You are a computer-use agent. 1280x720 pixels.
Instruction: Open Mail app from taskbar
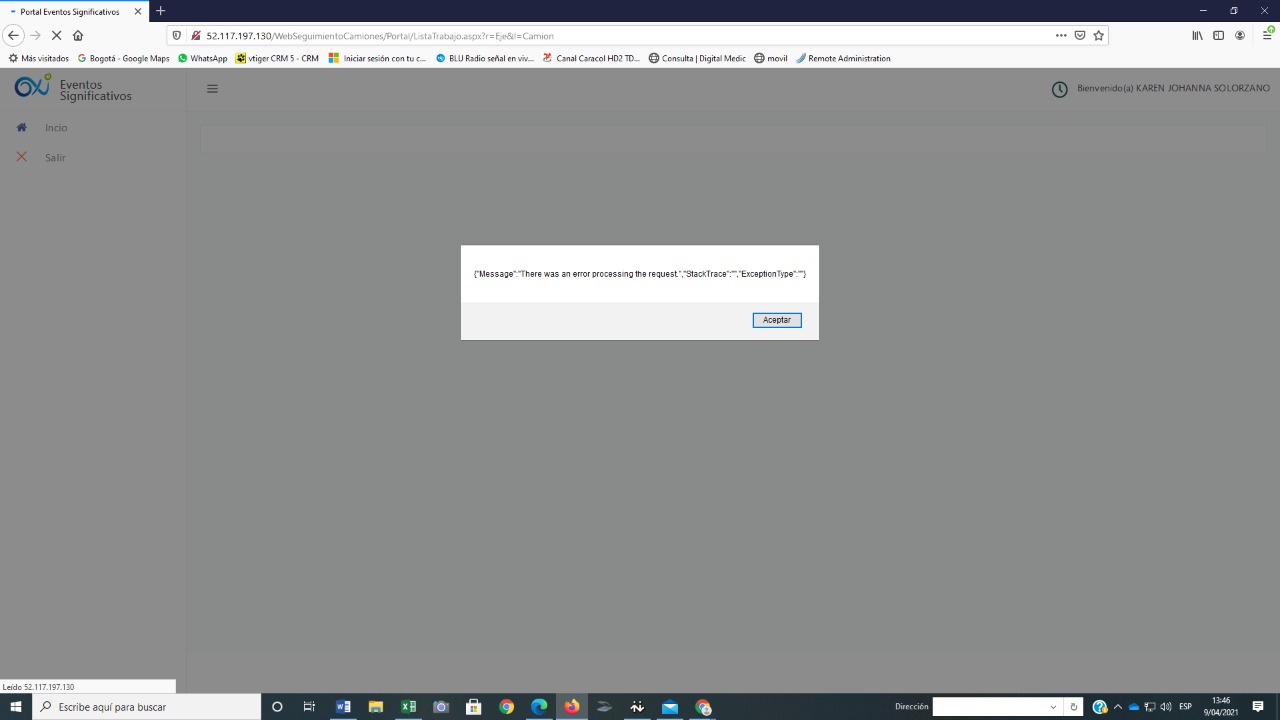click(x=670, y=707)
